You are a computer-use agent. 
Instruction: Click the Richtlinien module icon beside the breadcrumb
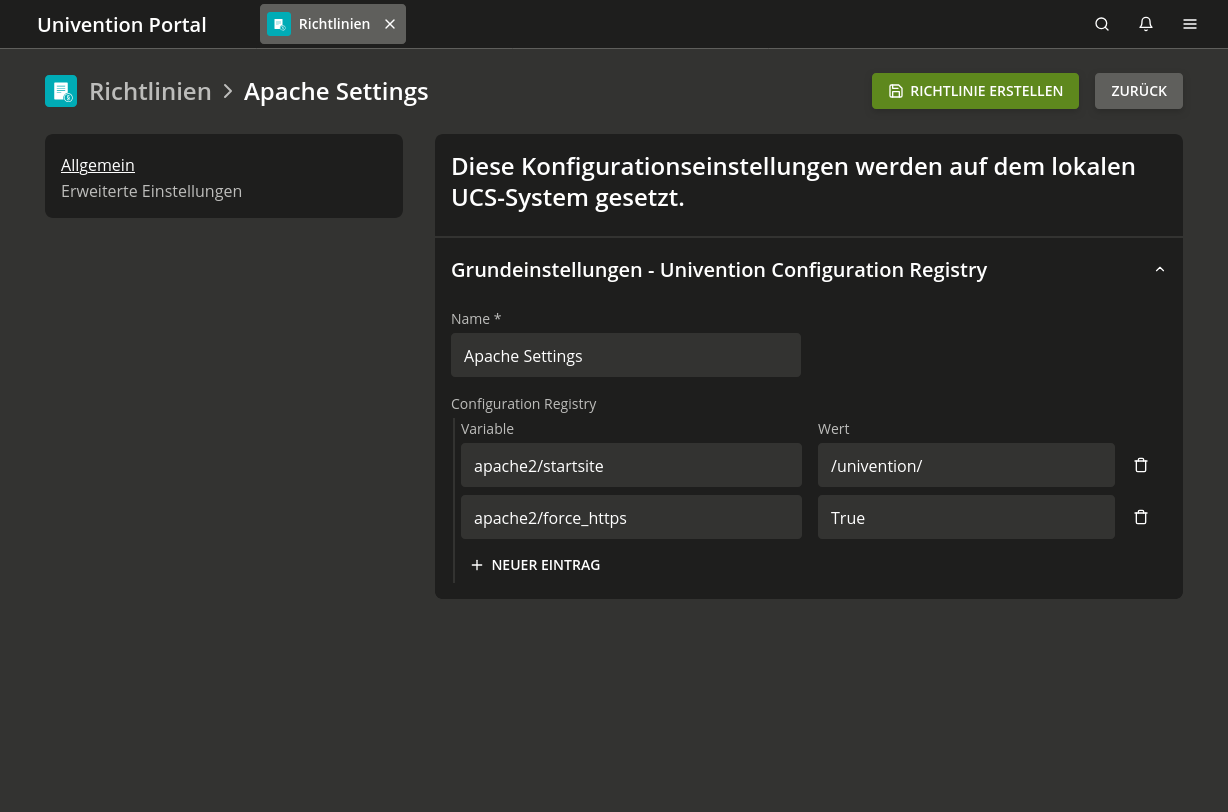61,91
